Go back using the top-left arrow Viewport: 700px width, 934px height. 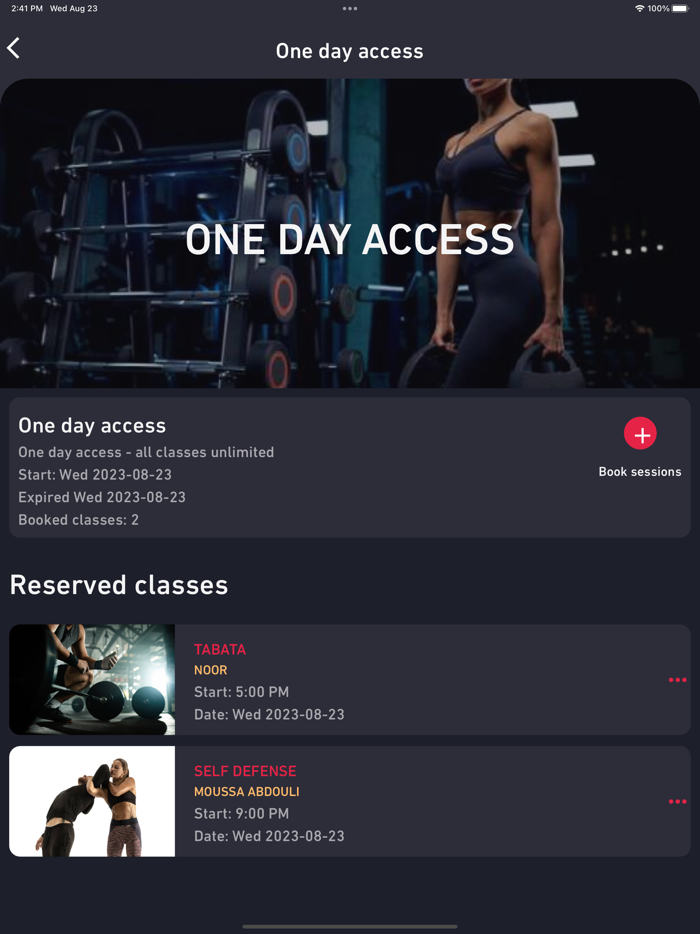pyautogui.click(x=14, y=48)
